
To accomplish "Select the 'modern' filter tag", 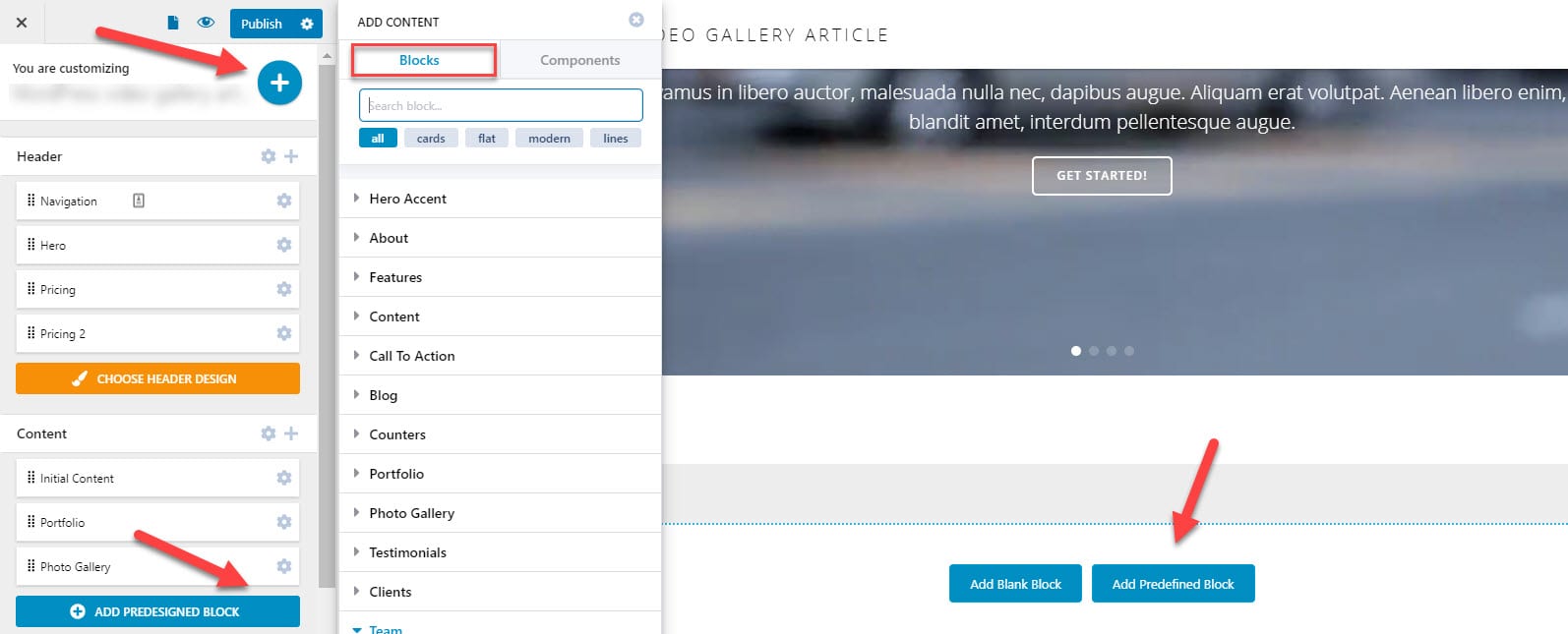I will tap(549, 139).
